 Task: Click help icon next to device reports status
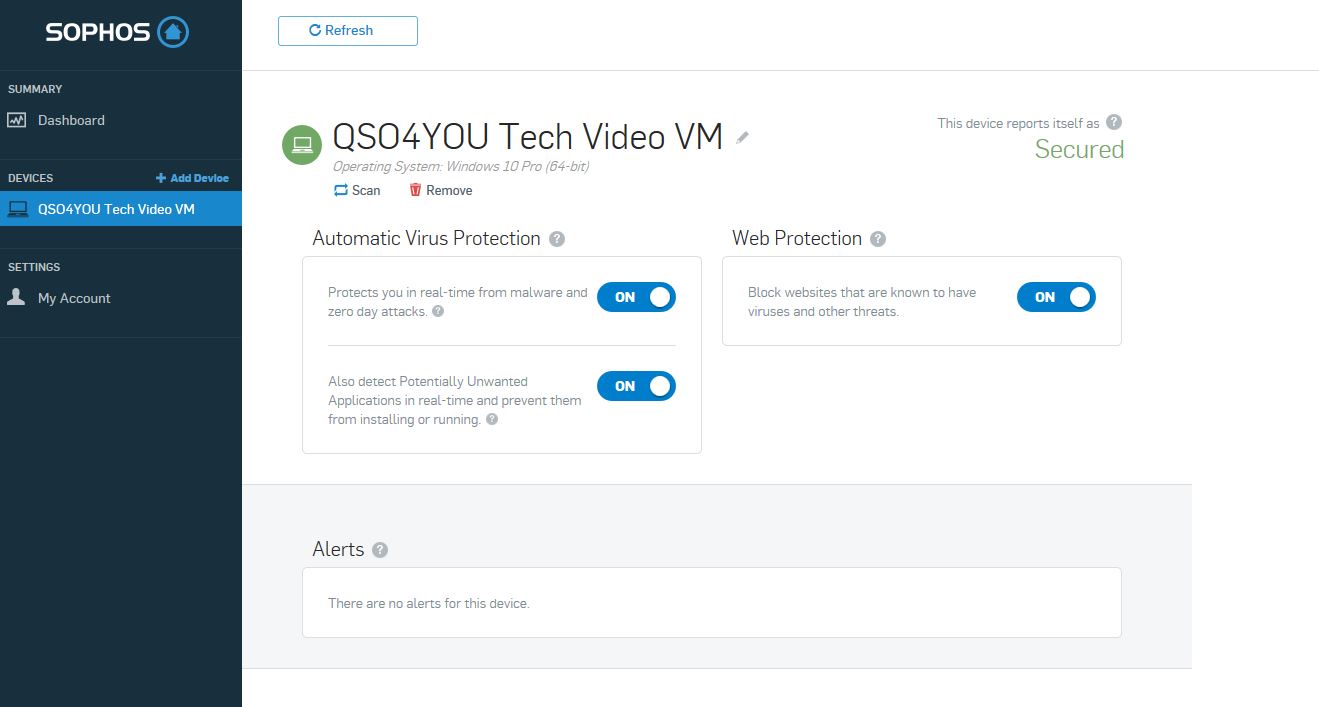1114,122
